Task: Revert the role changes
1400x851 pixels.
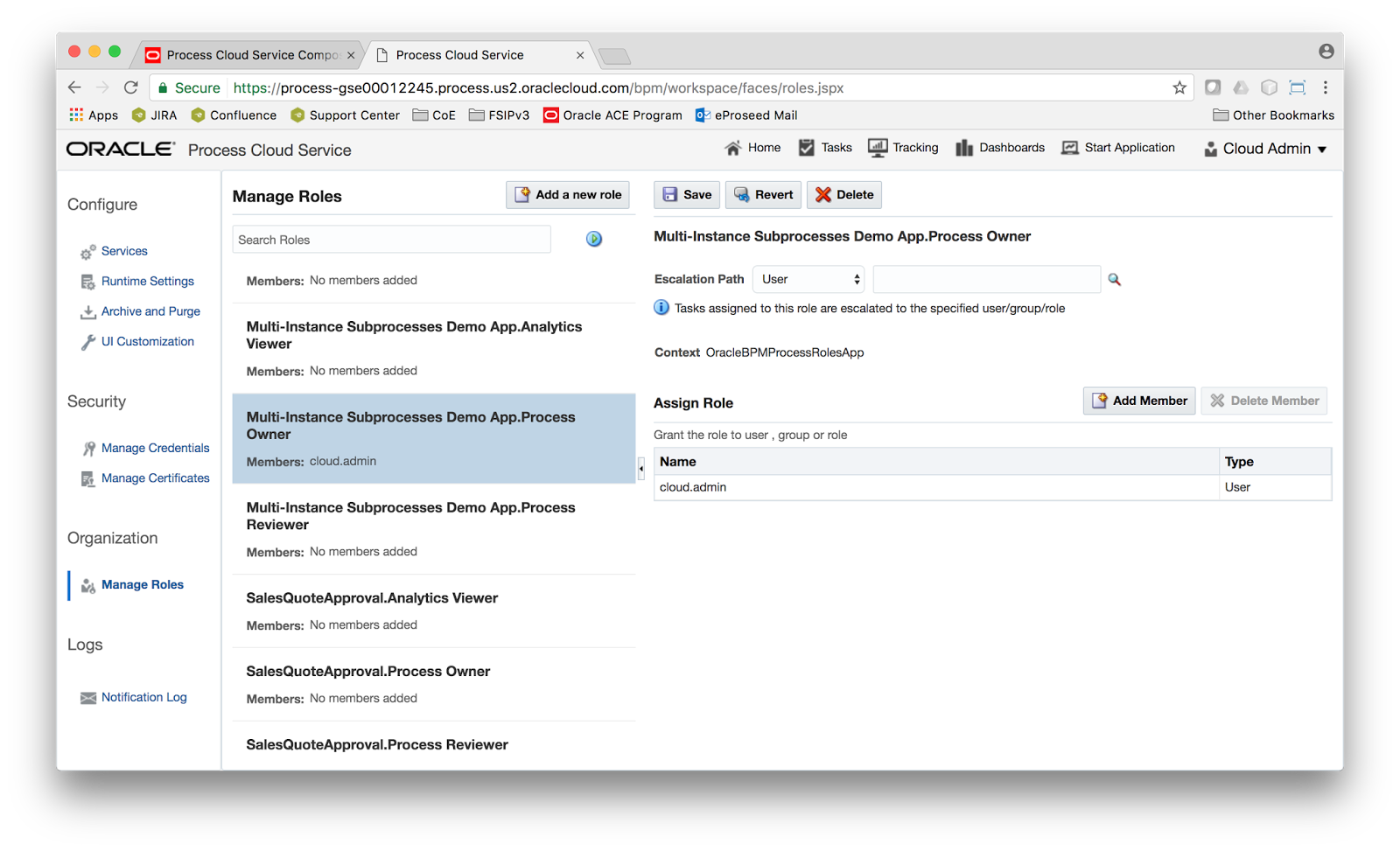Action: coord(763,195)
